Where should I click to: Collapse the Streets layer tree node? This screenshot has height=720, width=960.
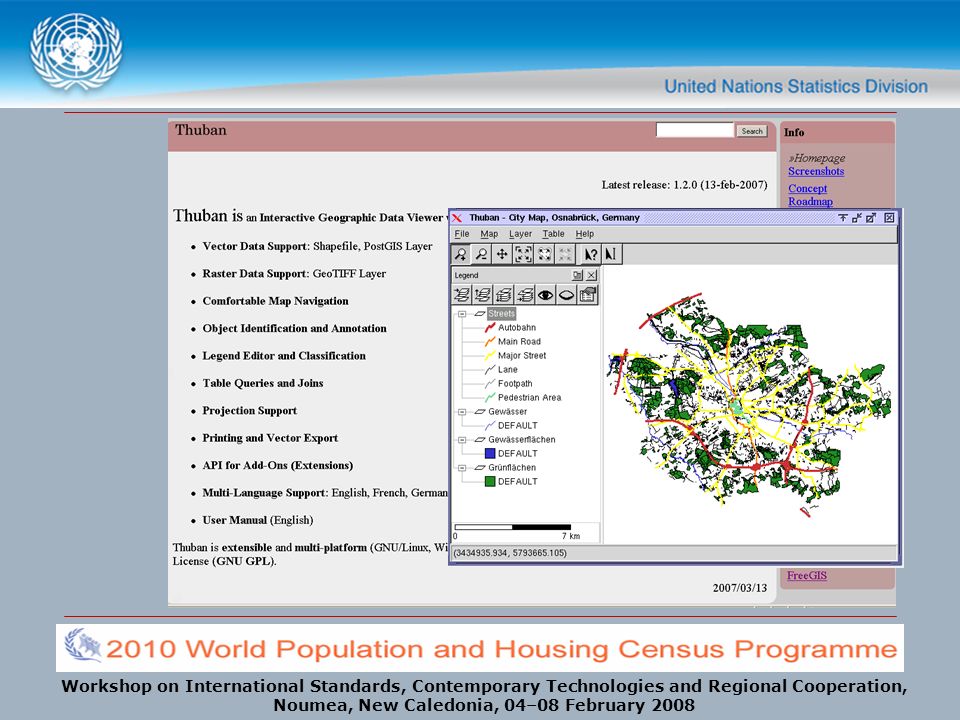pos(462,314)
